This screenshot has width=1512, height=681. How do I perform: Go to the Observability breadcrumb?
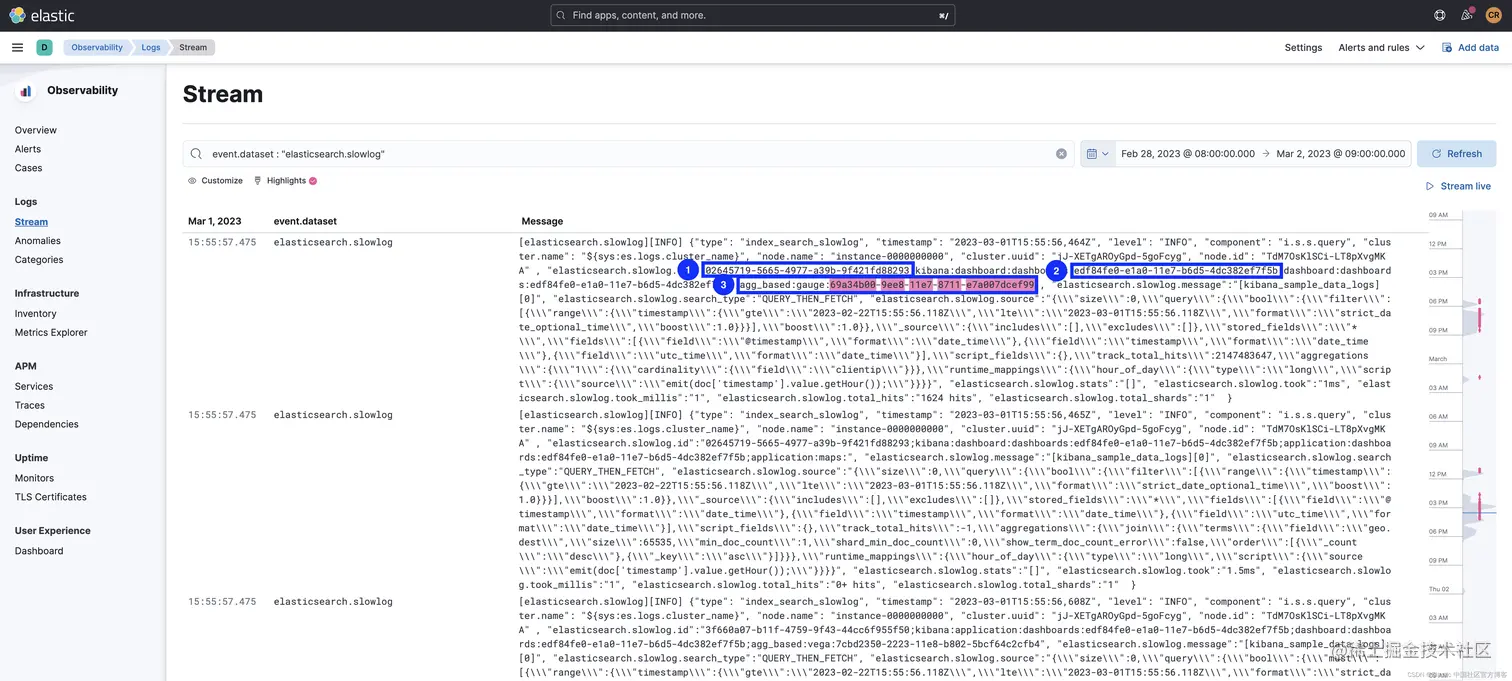pos(97,47)
